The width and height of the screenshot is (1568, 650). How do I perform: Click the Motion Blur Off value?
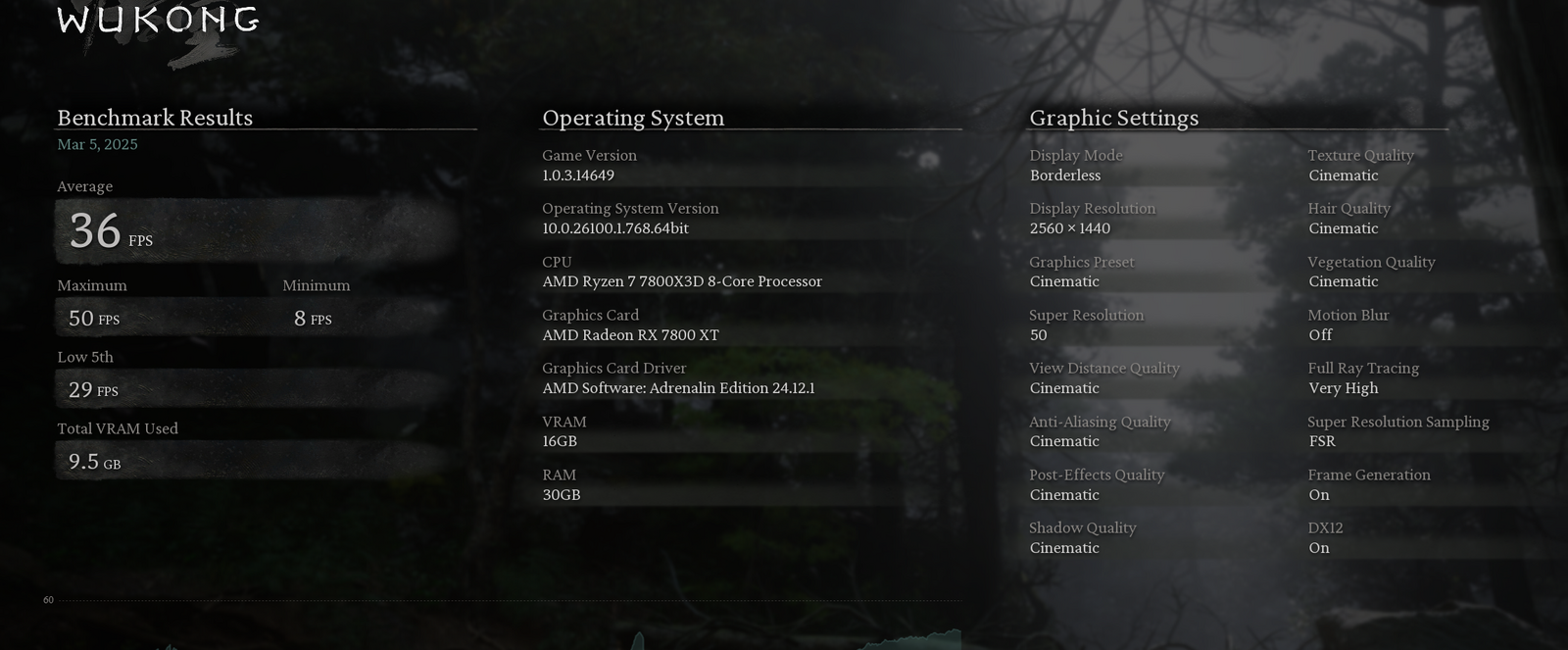(x=1321, y=335)
